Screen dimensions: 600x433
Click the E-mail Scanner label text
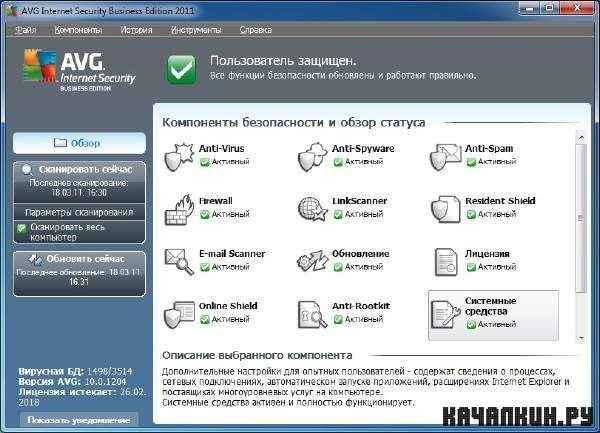232,254
